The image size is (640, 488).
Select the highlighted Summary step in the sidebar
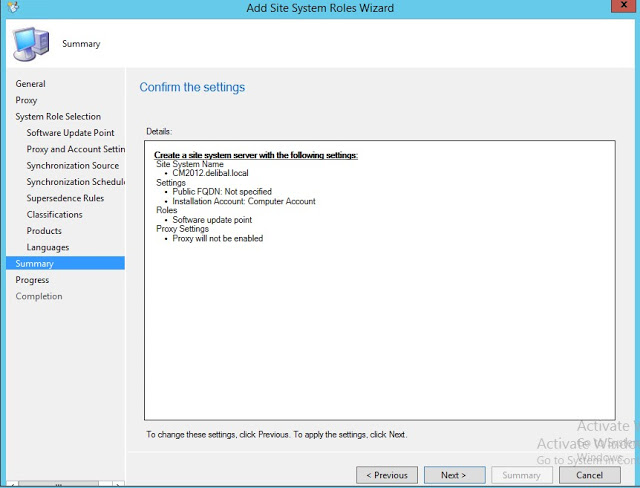pyautogui.click(x=34, y=263)
